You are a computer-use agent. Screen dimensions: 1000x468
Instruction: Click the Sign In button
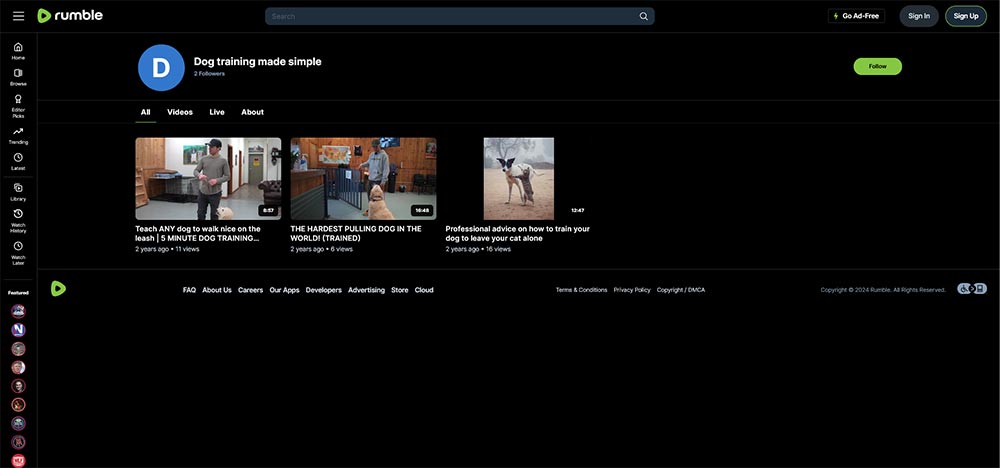[x=919, y=16]
